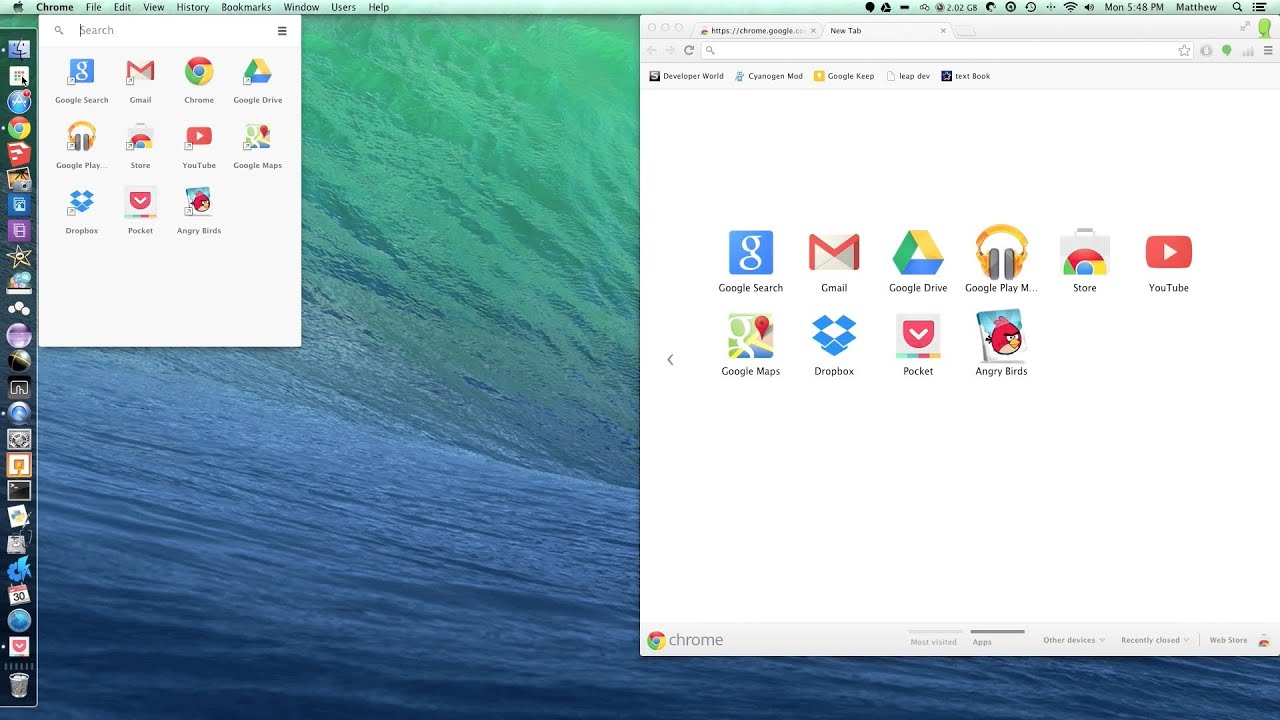Open the Users menu in menu bar
The width and height of the screenshot is (1280, 720).
coord(343,7)
